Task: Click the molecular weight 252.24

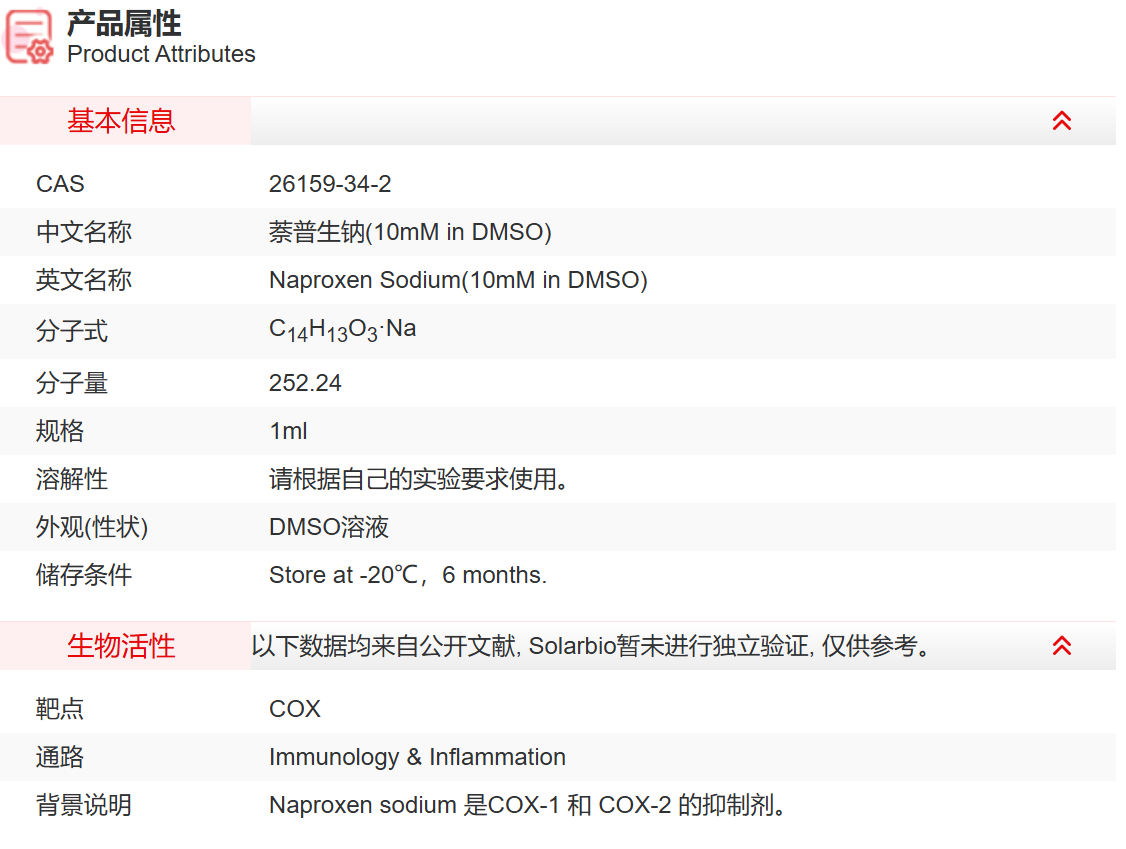Action: [305, 383]
